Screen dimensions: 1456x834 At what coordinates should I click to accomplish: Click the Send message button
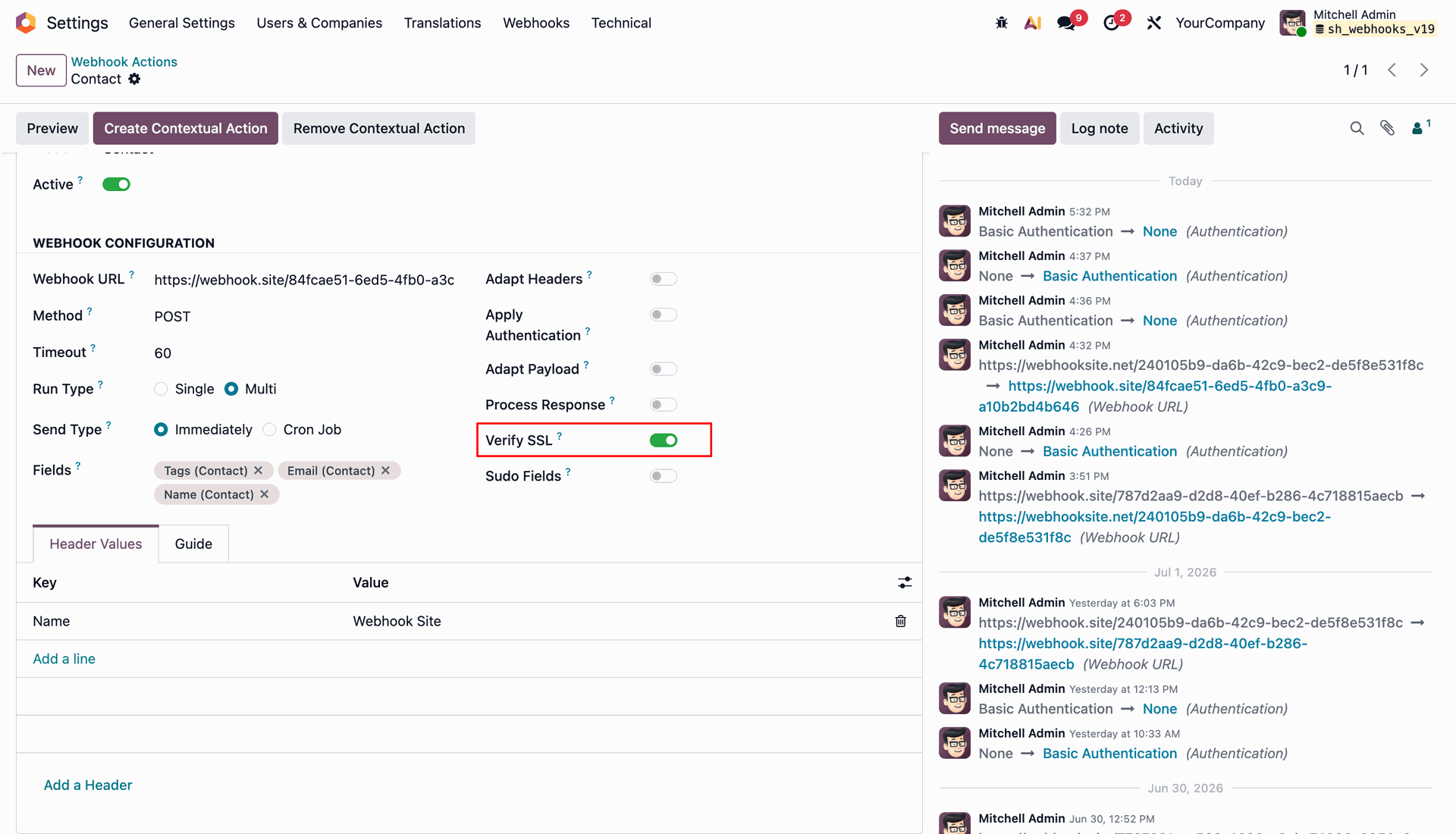pos(997,128)
